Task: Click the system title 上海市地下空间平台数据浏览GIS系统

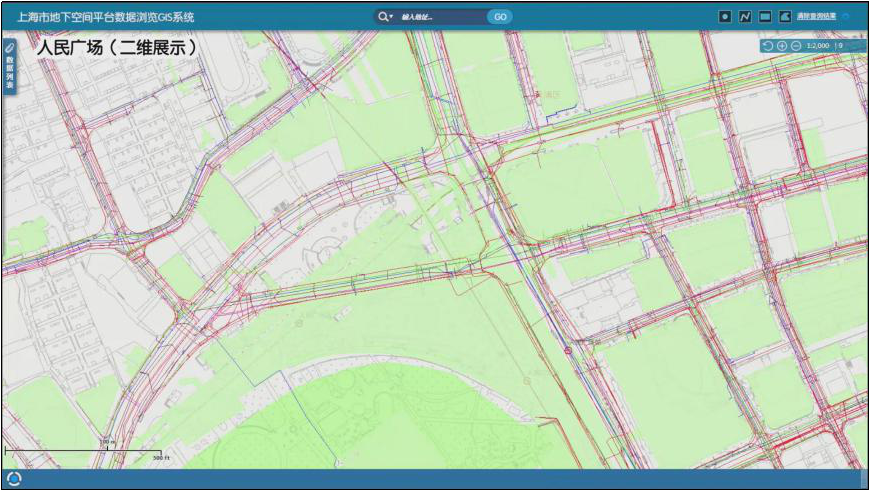Action: [106, 17]
